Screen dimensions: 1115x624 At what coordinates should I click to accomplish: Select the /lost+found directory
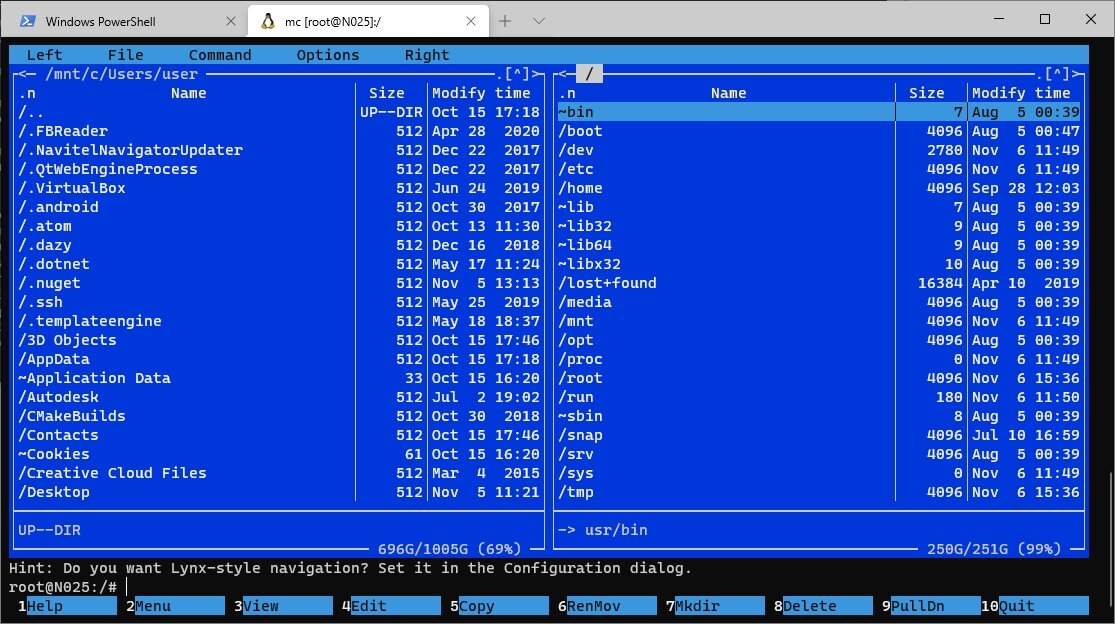(x=819, y=283)
